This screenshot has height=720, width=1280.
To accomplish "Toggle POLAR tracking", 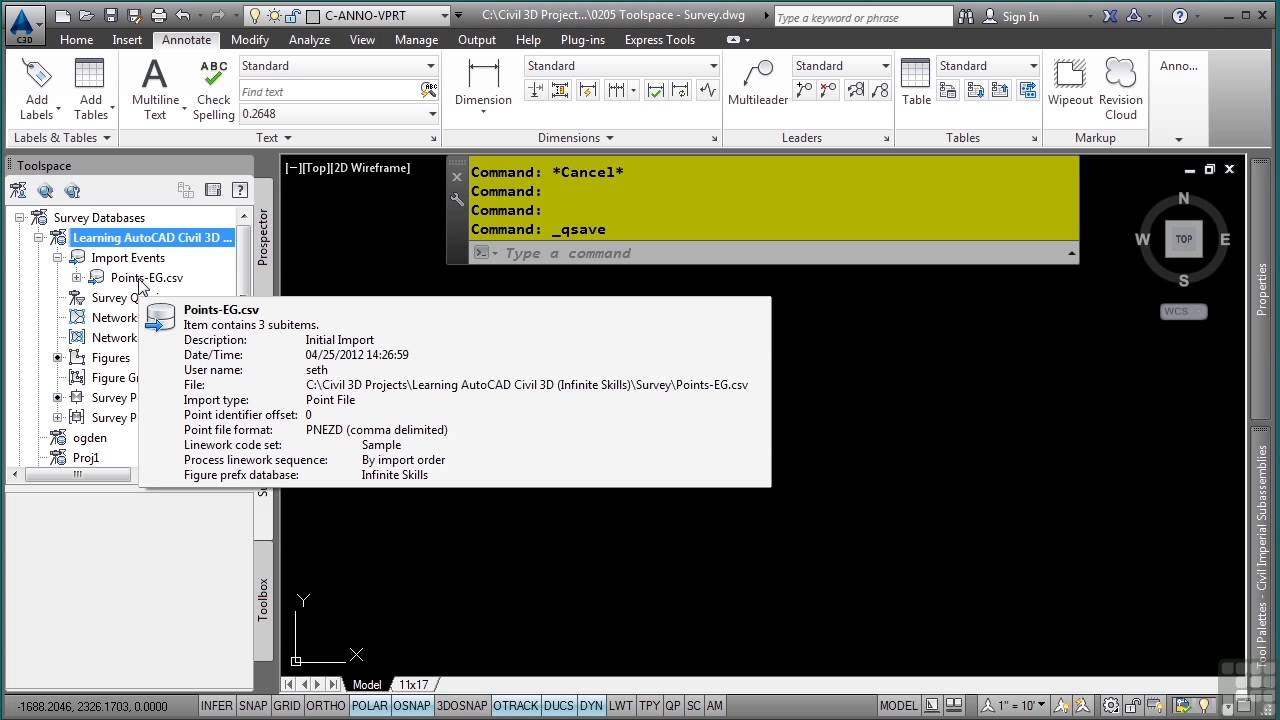I will coord(369,706).
